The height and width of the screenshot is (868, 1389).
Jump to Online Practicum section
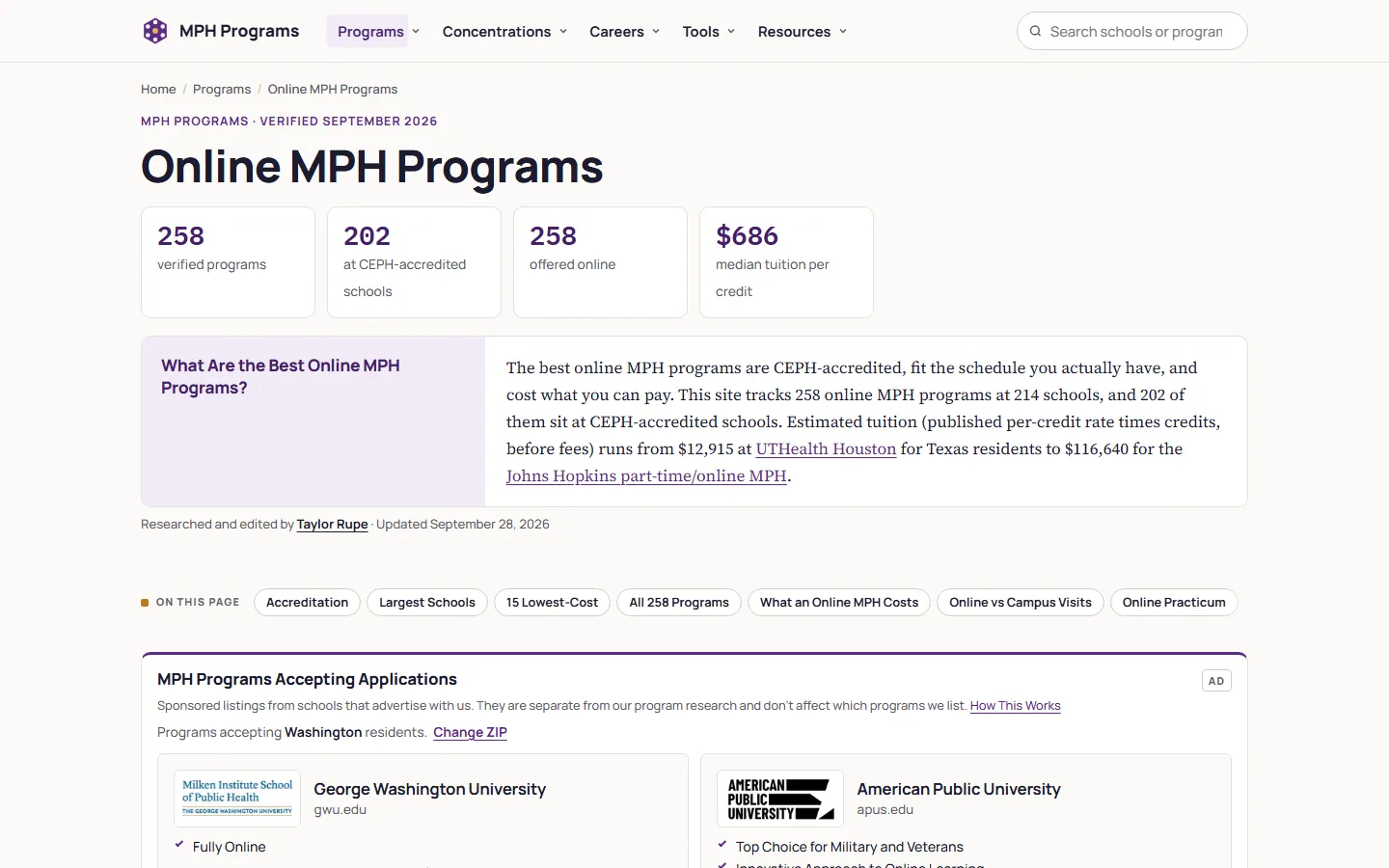(x=1174, y=603)
